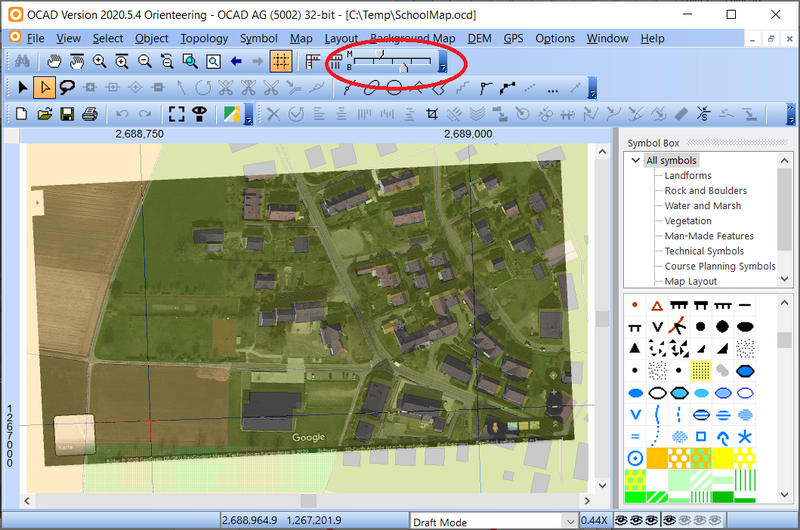Viewport: 800px width, 530px height.
Task: Select the Crop tool icon
Action: (432, 114)
